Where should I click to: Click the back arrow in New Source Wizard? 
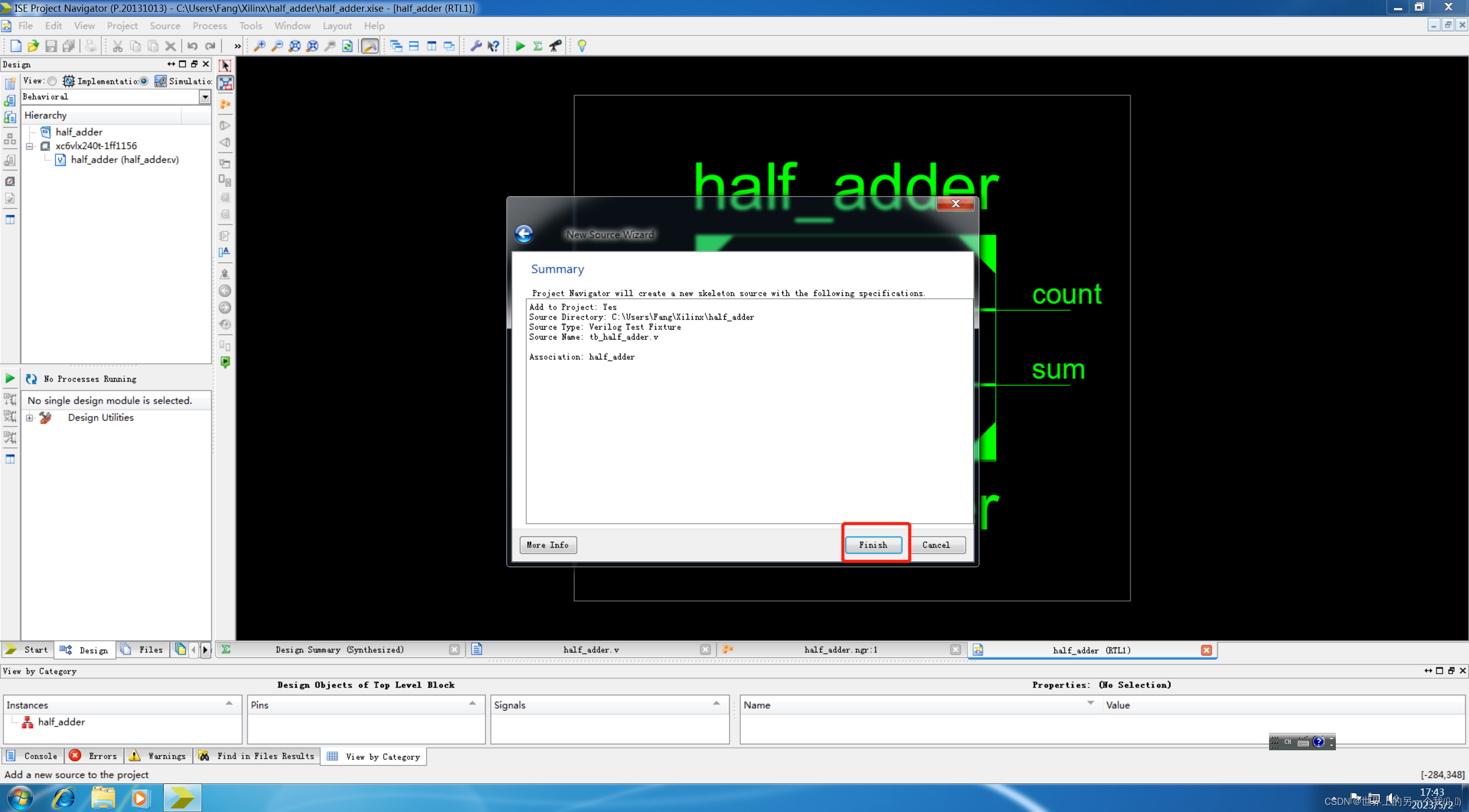coord(523,234)
